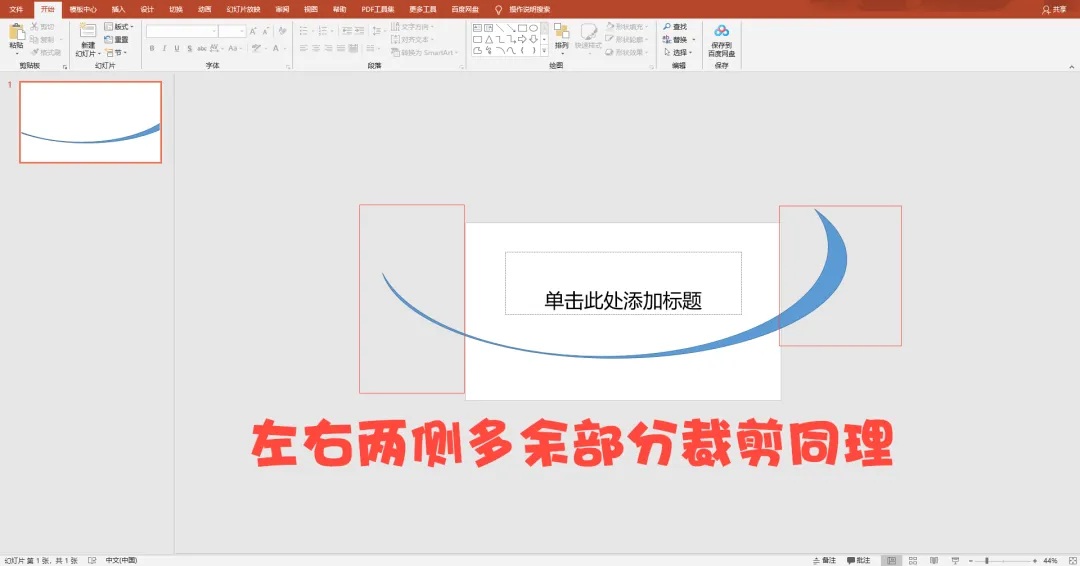Click the zoom out minus icon
The width and height of the screenshot is (1080, 566).
point(970,560)
